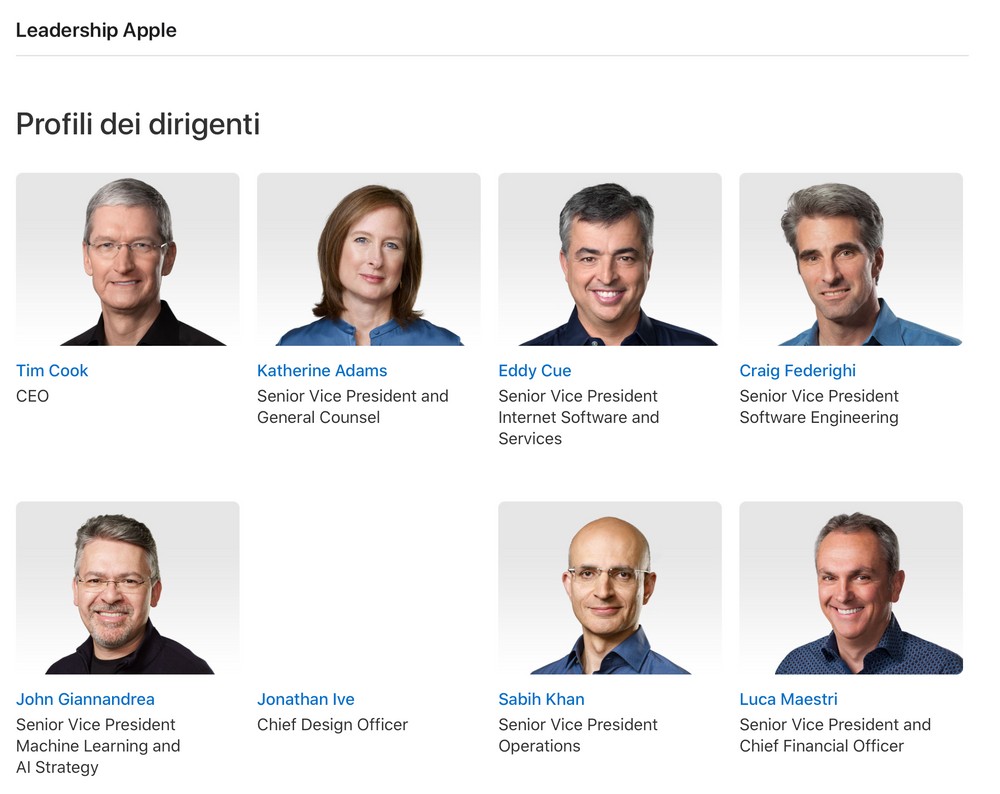The height and width of the screenshot is (794, 1000).
Task: Click the photo above John Giannandrea's name
Action: [128, 587]
